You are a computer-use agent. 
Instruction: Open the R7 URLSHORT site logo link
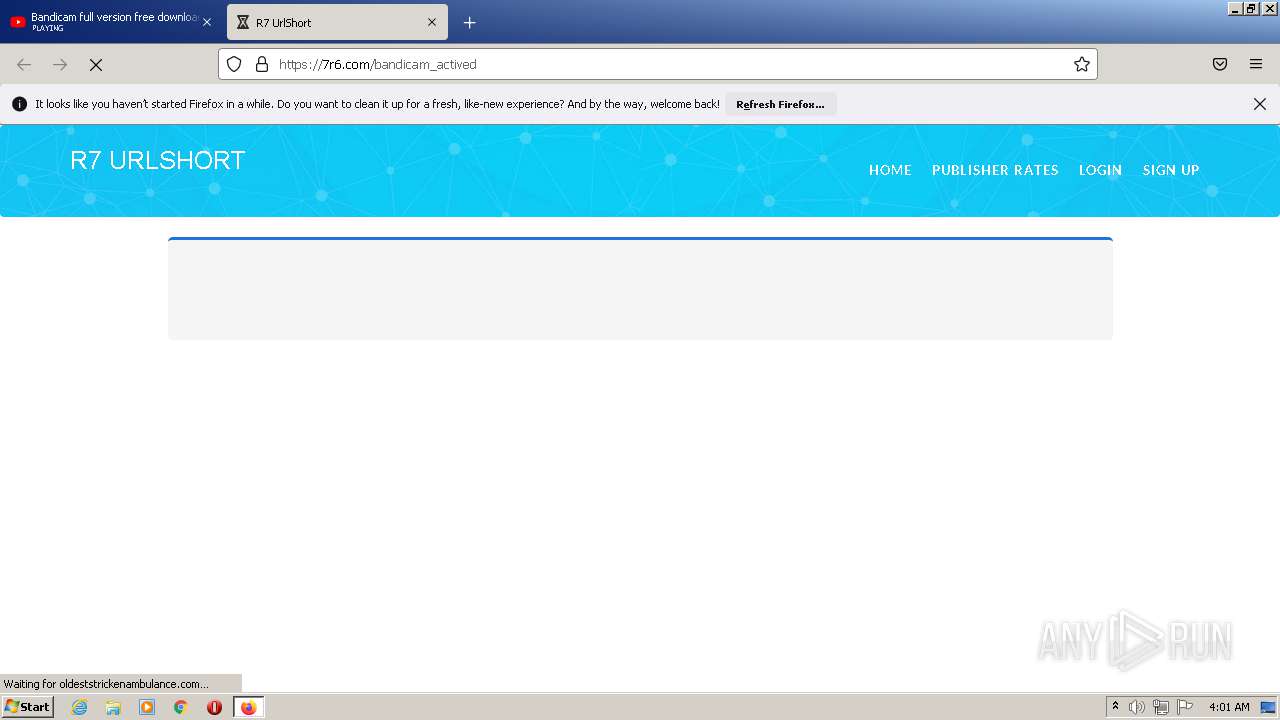[x=158, y=161]
